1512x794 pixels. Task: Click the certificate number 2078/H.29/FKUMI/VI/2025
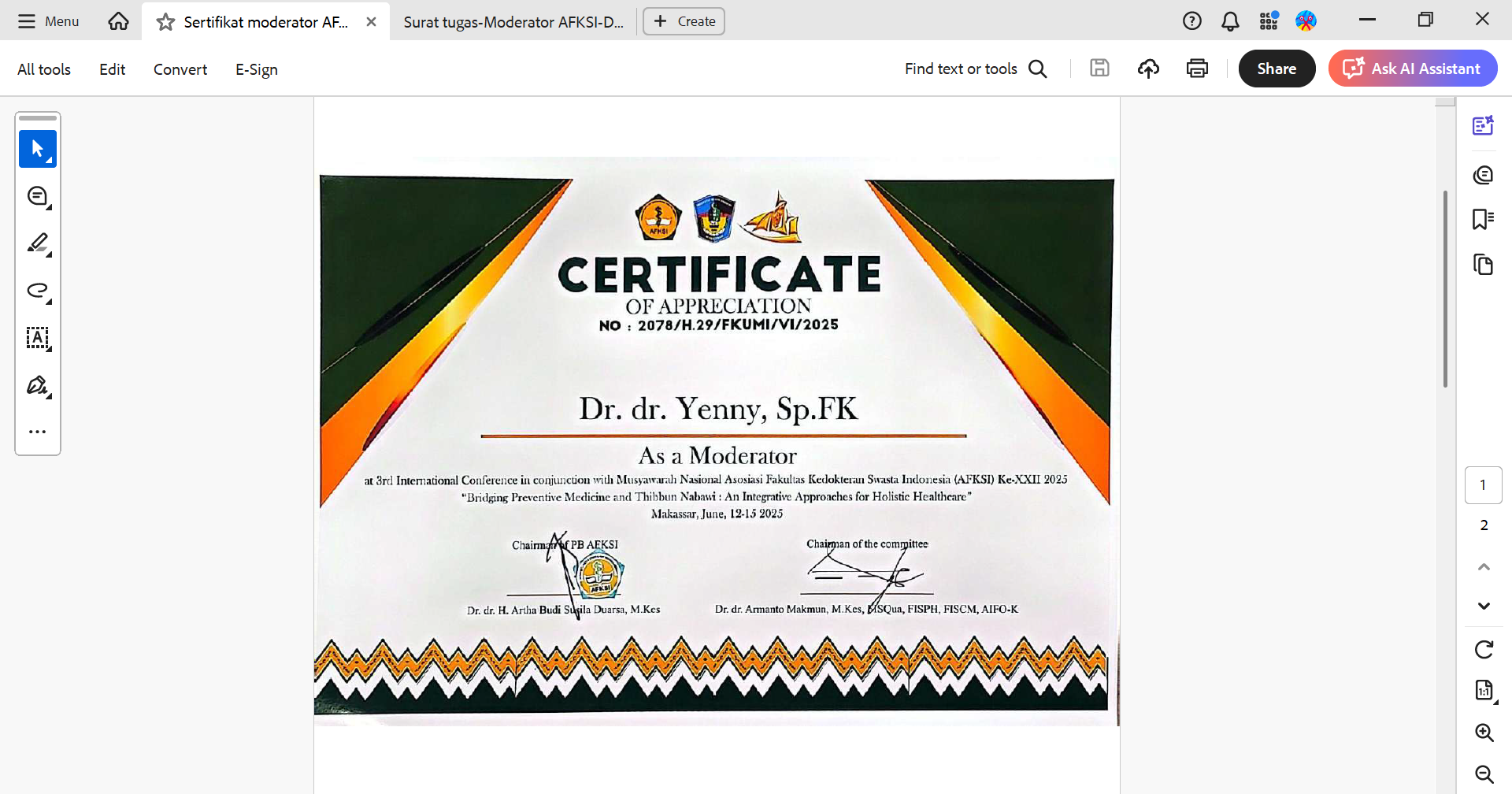pos(738,325)
